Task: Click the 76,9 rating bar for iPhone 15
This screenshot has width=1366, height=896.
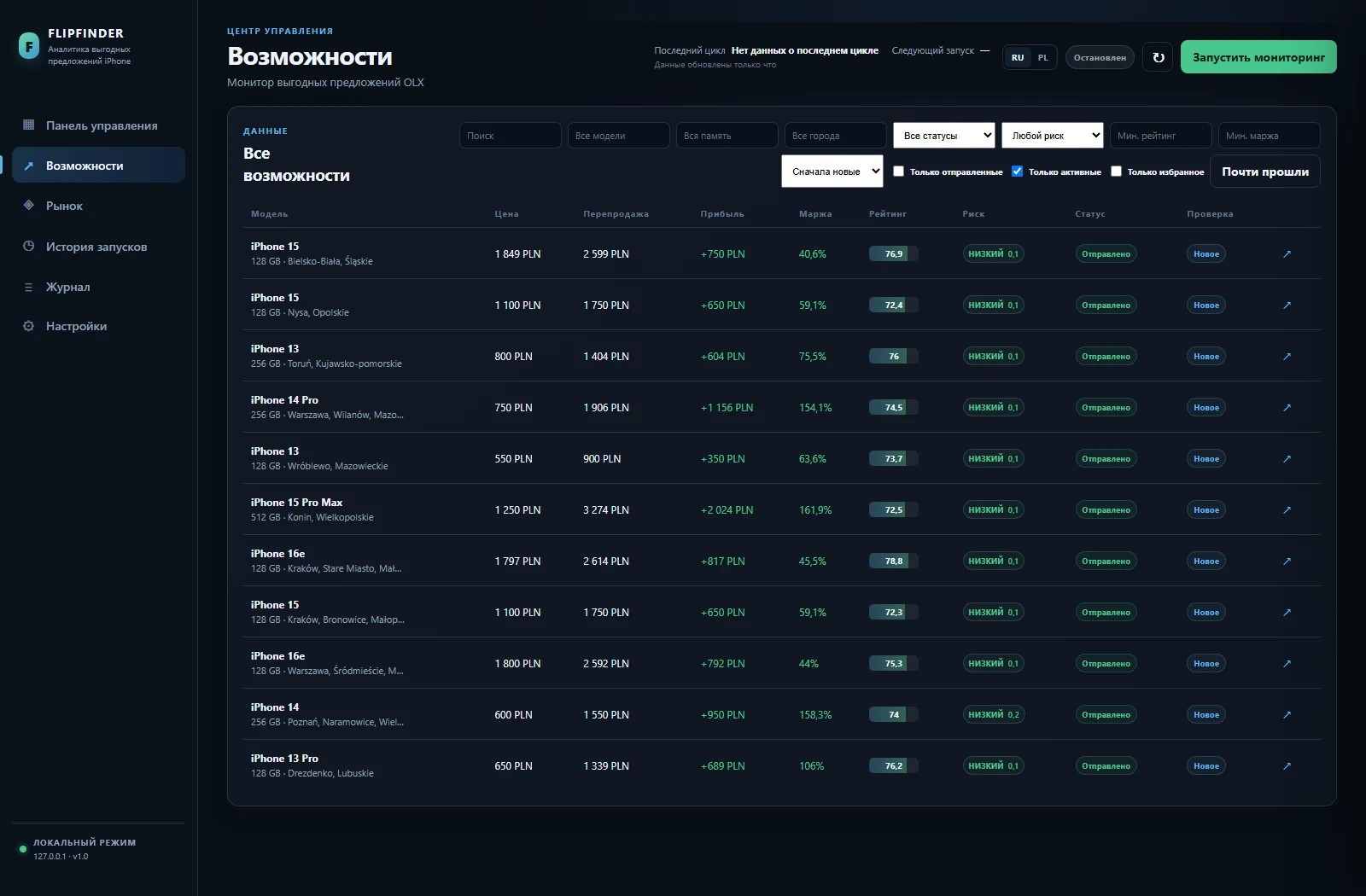Action: point(894,253)
